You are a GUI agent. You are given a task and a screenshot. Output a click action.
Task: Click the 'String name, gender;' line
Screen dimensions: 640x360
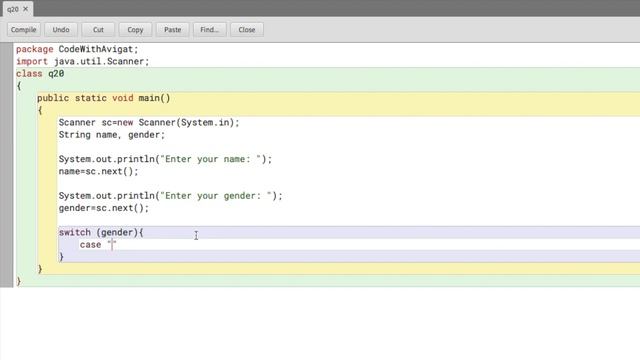(111, 135)
